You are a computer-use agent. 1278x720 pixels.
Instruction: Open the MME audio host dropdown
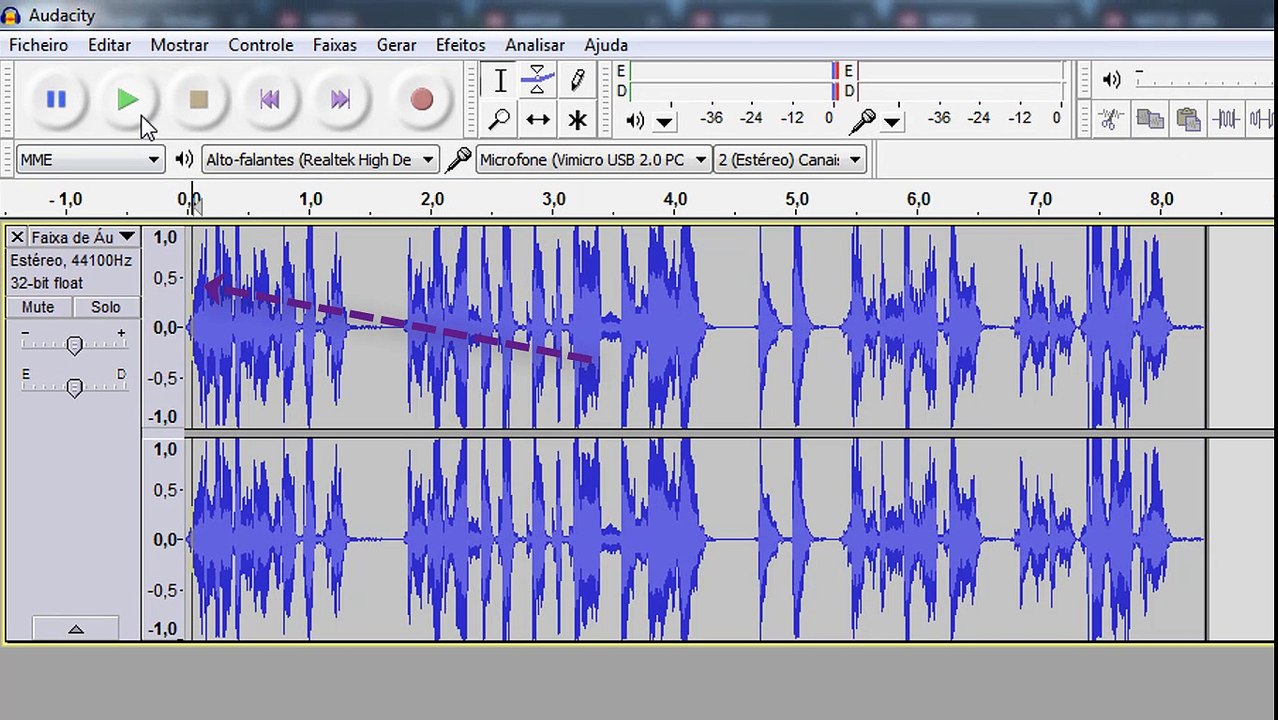pos(90,159)
